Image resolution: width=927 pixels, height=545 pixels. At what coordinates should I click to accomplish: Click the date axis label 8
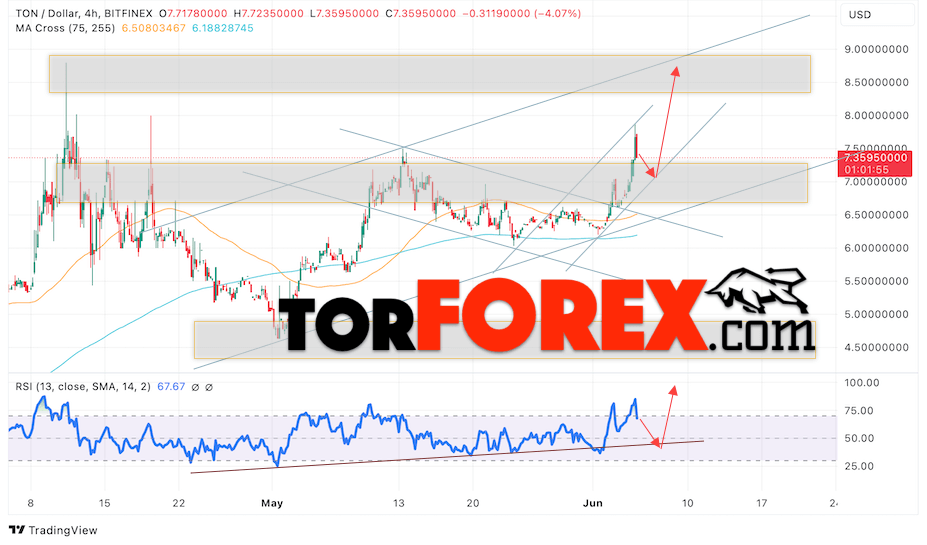(x=31, y=503)
